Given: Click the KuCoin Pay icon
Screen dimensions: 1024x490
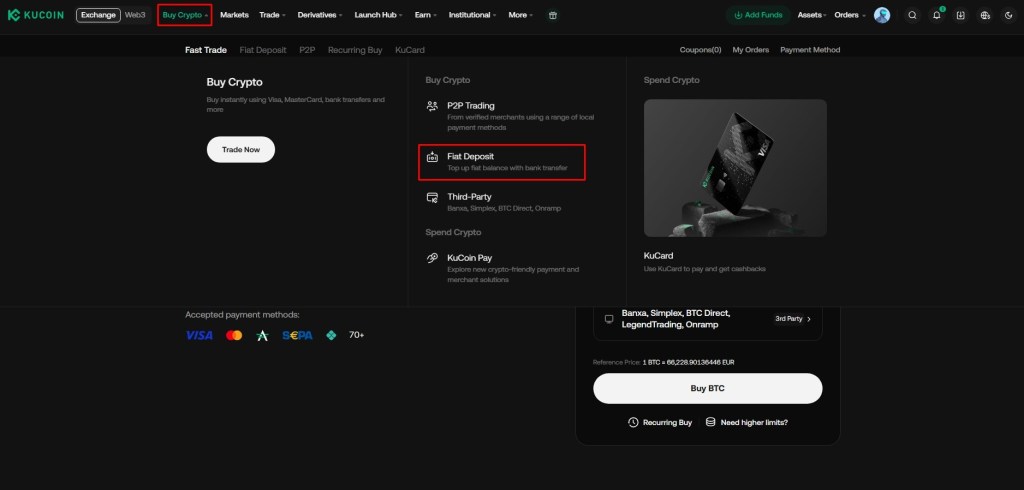Looking at the screenshot, I should (432, 258).
